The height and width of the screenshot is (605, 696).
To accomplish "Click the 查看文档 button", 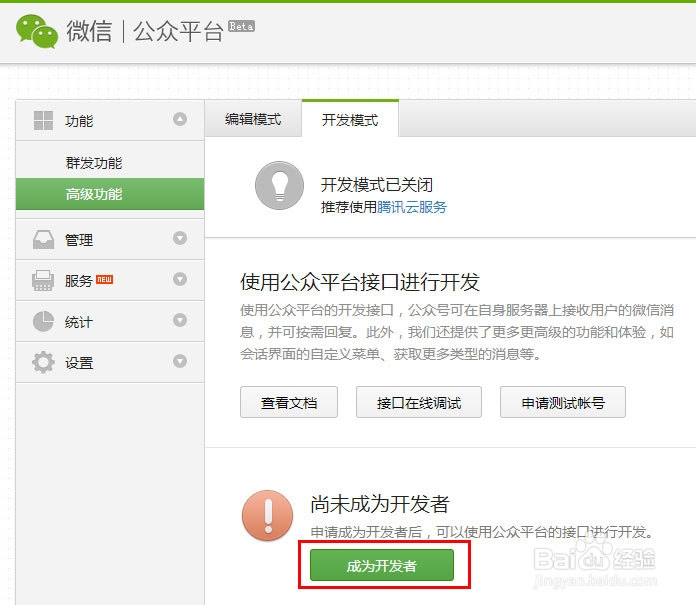I will click(289, 403).
